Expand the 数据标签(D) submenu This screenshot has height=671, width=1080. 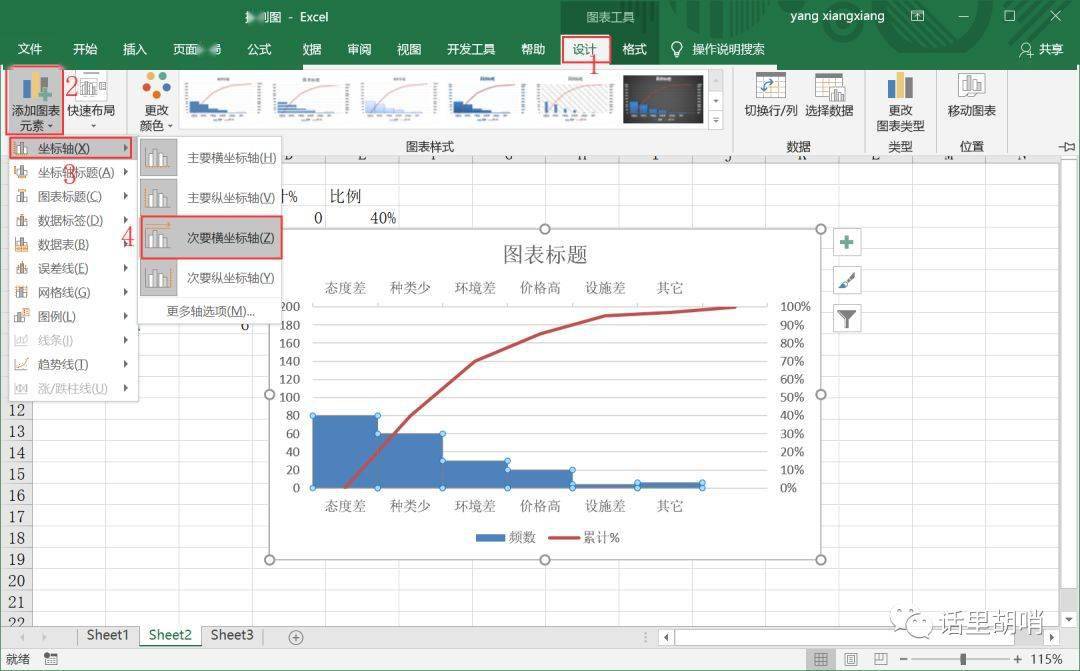pyautogui.click(x=70, y=220)
